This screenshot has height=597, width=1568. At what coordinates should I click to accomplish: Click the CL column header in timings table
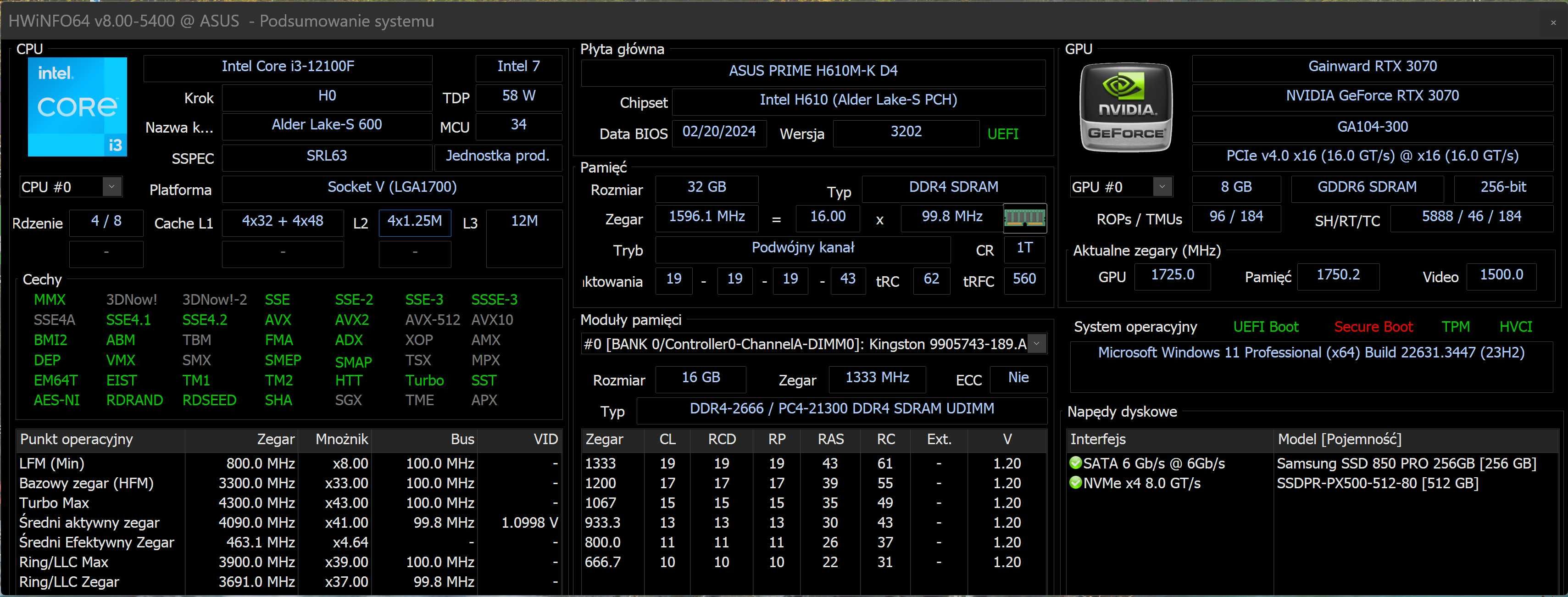tap(668, 440)
